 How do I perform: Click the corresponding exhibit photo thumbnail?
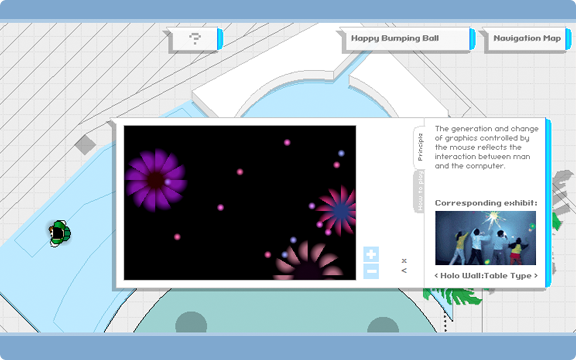click(485, 238)
